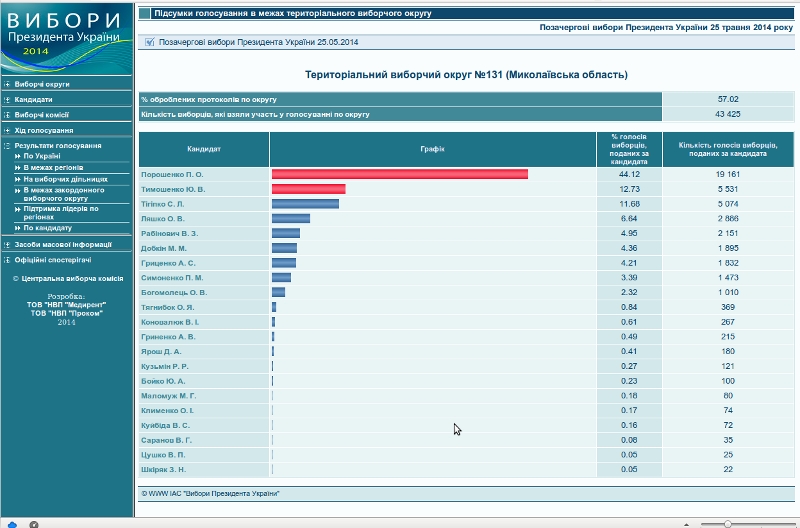
Task: Select candidate Гриценко А. С.
Action: (x=168, y=263)
